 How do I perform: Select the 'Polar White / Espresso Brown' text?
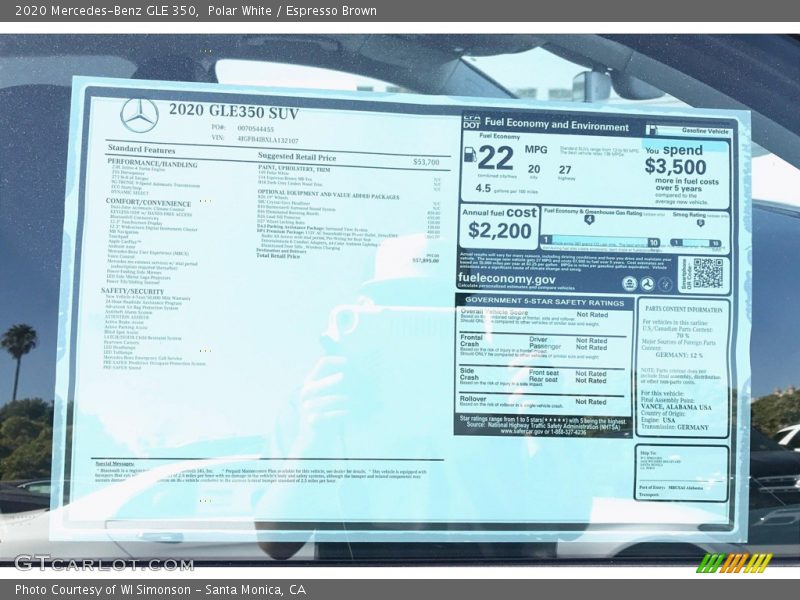tap(292, 10)
